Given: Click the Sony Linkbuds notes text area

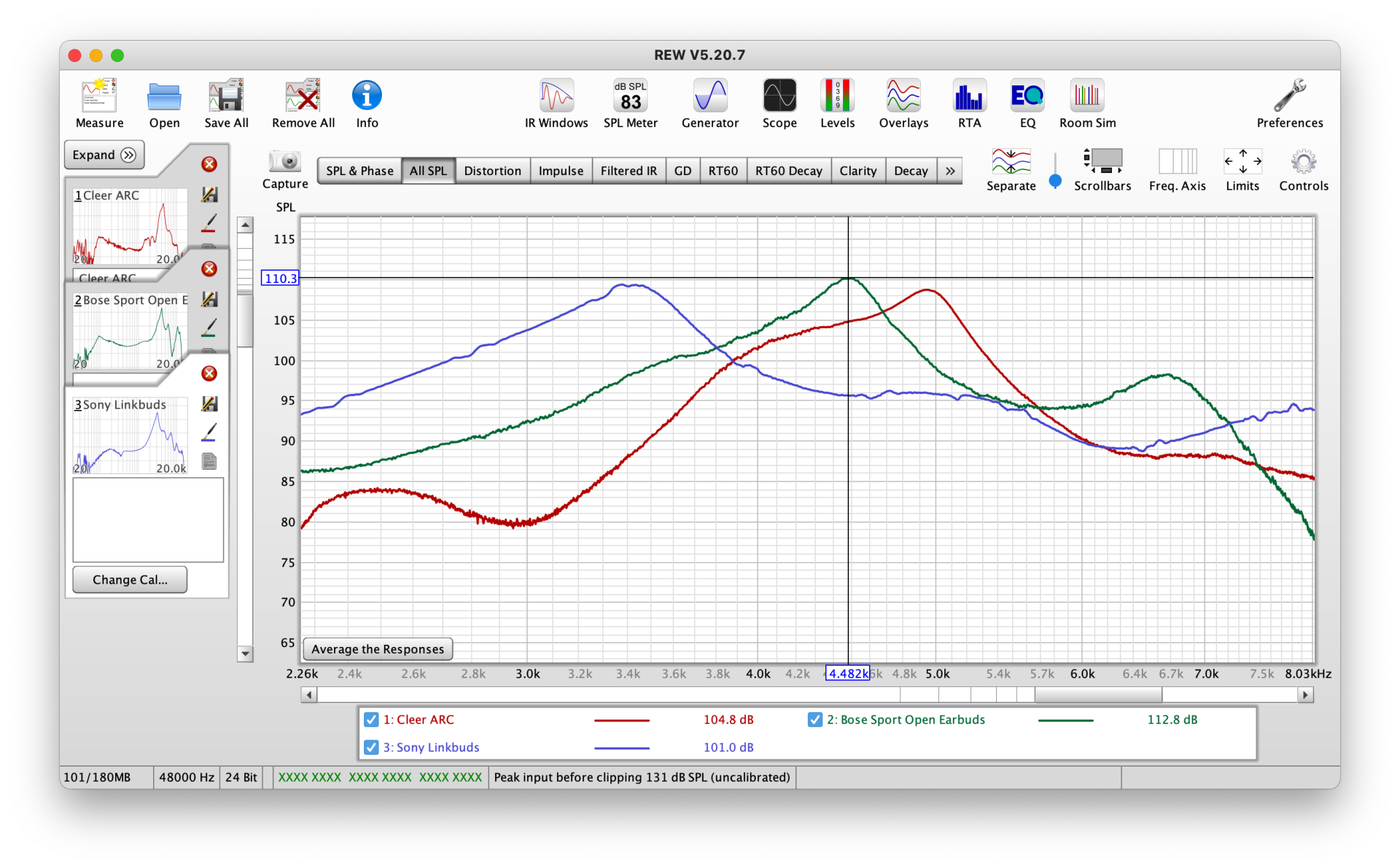Looking at the screenshot, I should [x=148, y=520].
